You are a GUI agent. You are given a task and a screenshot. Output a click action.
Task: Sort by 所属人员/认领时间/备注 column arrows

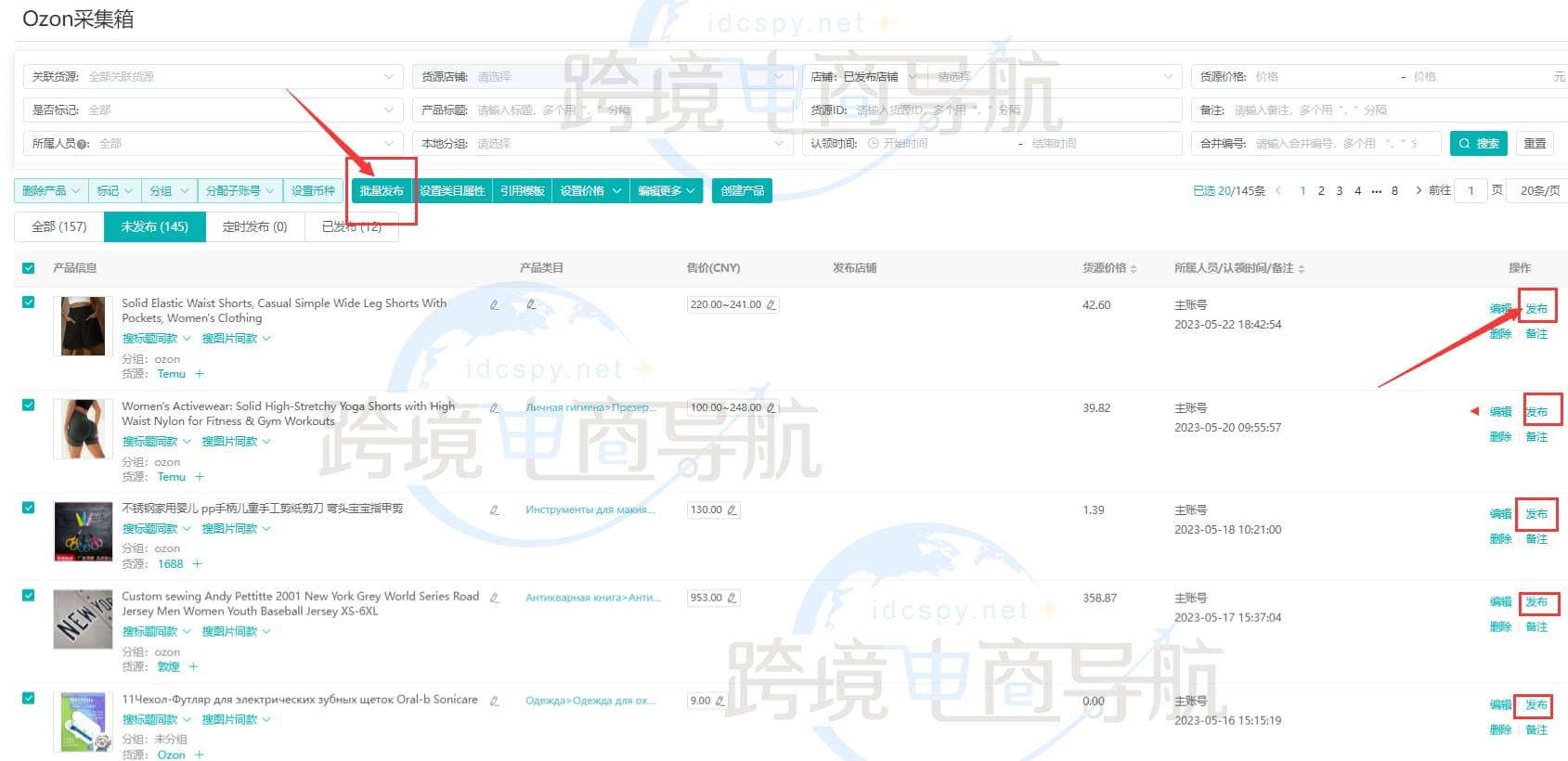[x=1302, y=268]
